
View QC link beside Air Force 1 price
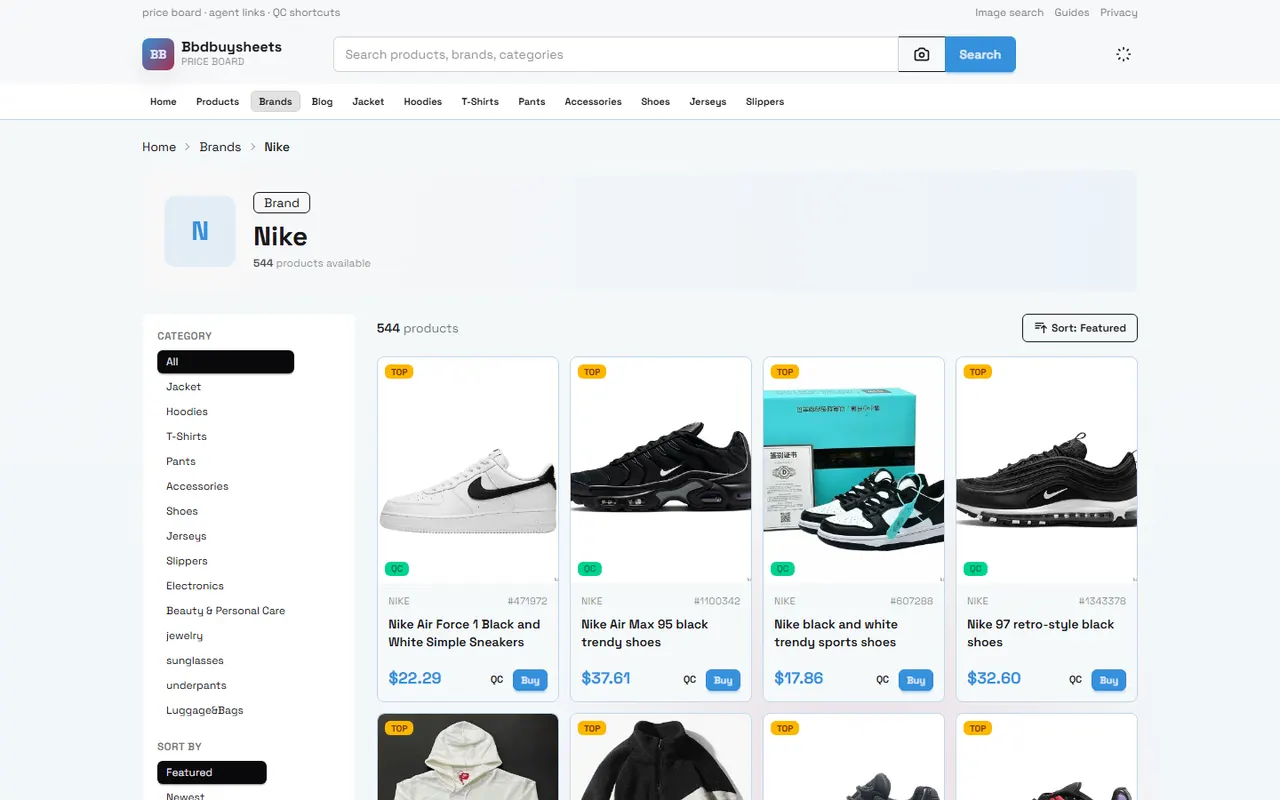pyautogui.click(x=496, y=680)
